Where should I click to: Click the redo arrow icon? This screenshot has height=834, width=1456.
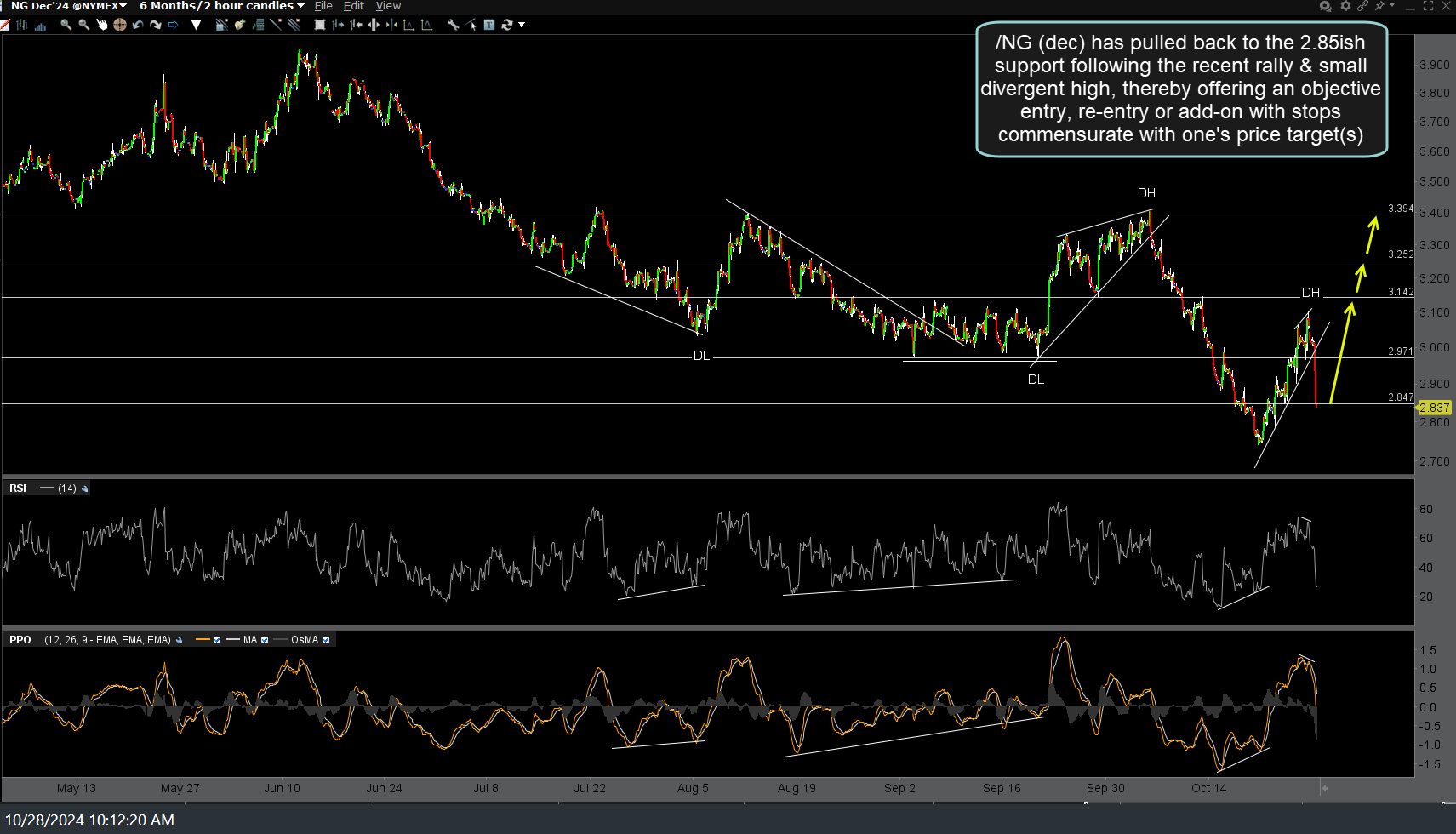click(156, 25)
